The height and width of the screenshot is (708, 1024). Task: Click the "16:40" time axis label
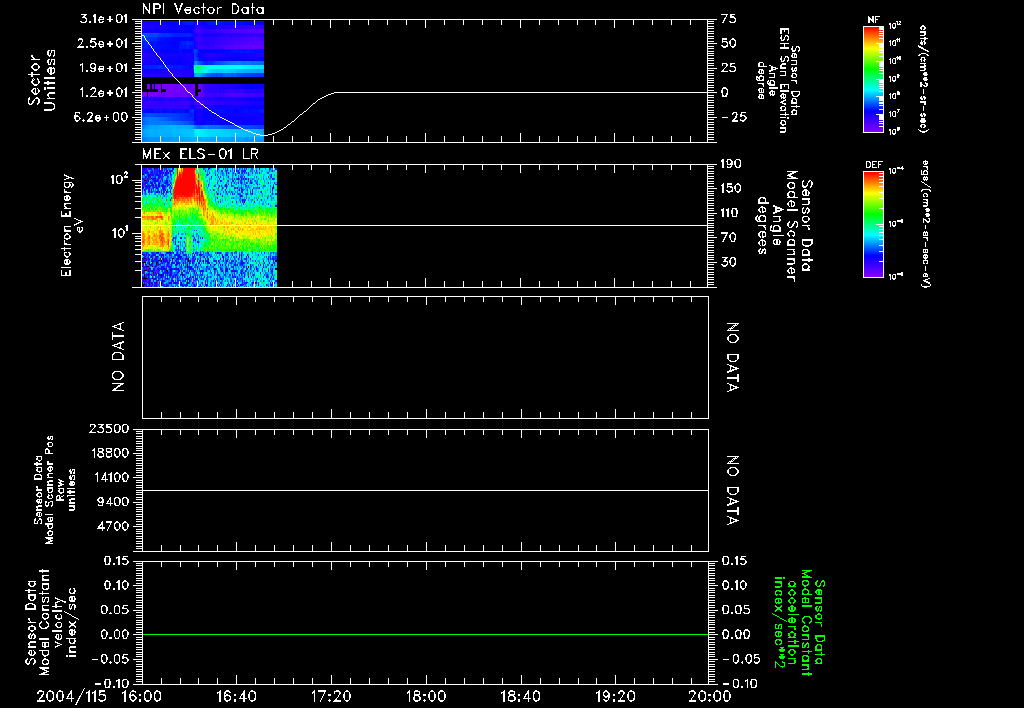(x=236, y=697)
